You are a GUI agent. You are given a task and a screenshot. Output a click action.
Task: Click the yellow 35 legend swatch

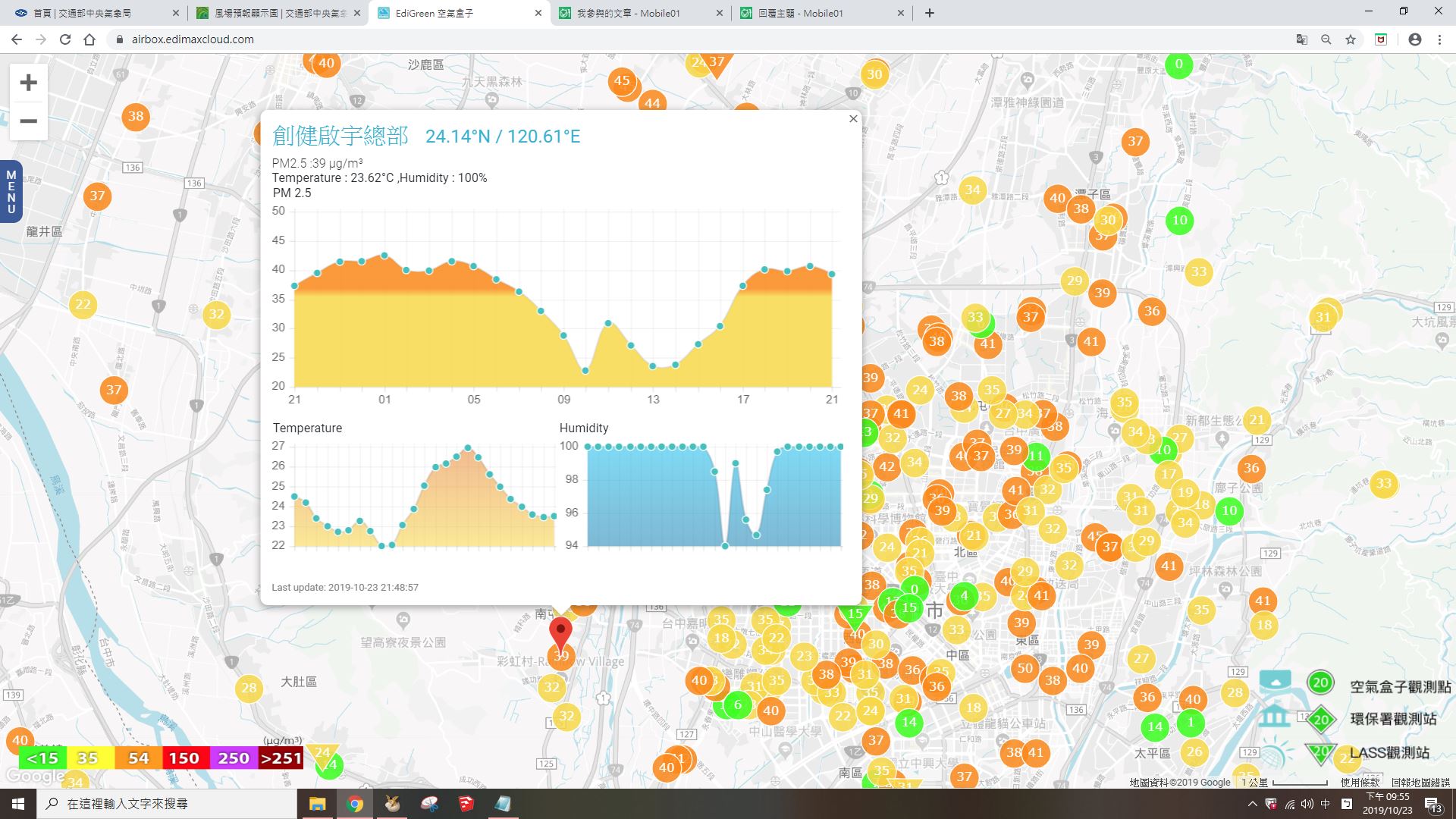(x=89, y=758)
